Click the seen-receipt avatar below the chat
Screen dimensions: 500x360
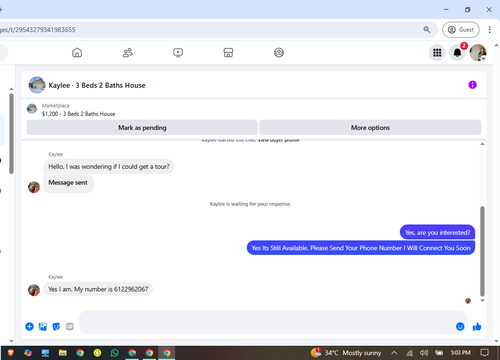[x=468, y=301]
